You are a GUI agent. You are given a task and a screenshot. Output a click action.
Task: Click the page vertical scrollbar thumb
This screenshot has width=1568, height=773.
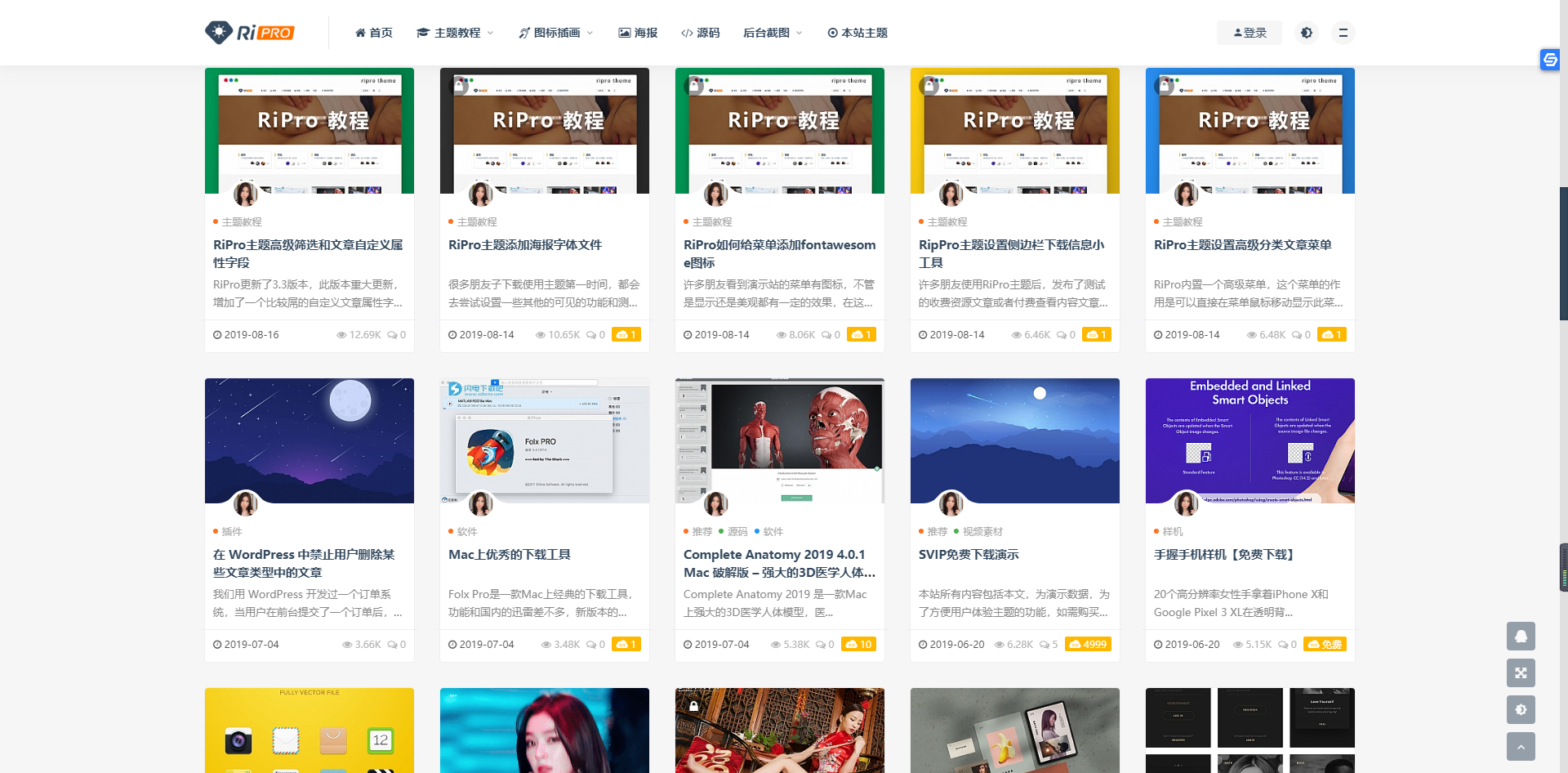click(1563, 253)
